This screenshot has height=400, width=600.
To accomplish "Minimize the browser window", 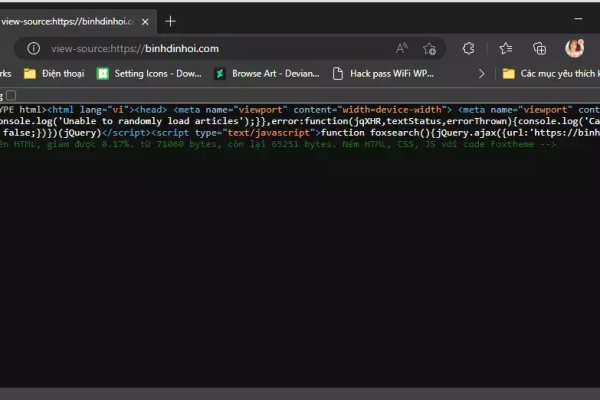I will (578, 18).
